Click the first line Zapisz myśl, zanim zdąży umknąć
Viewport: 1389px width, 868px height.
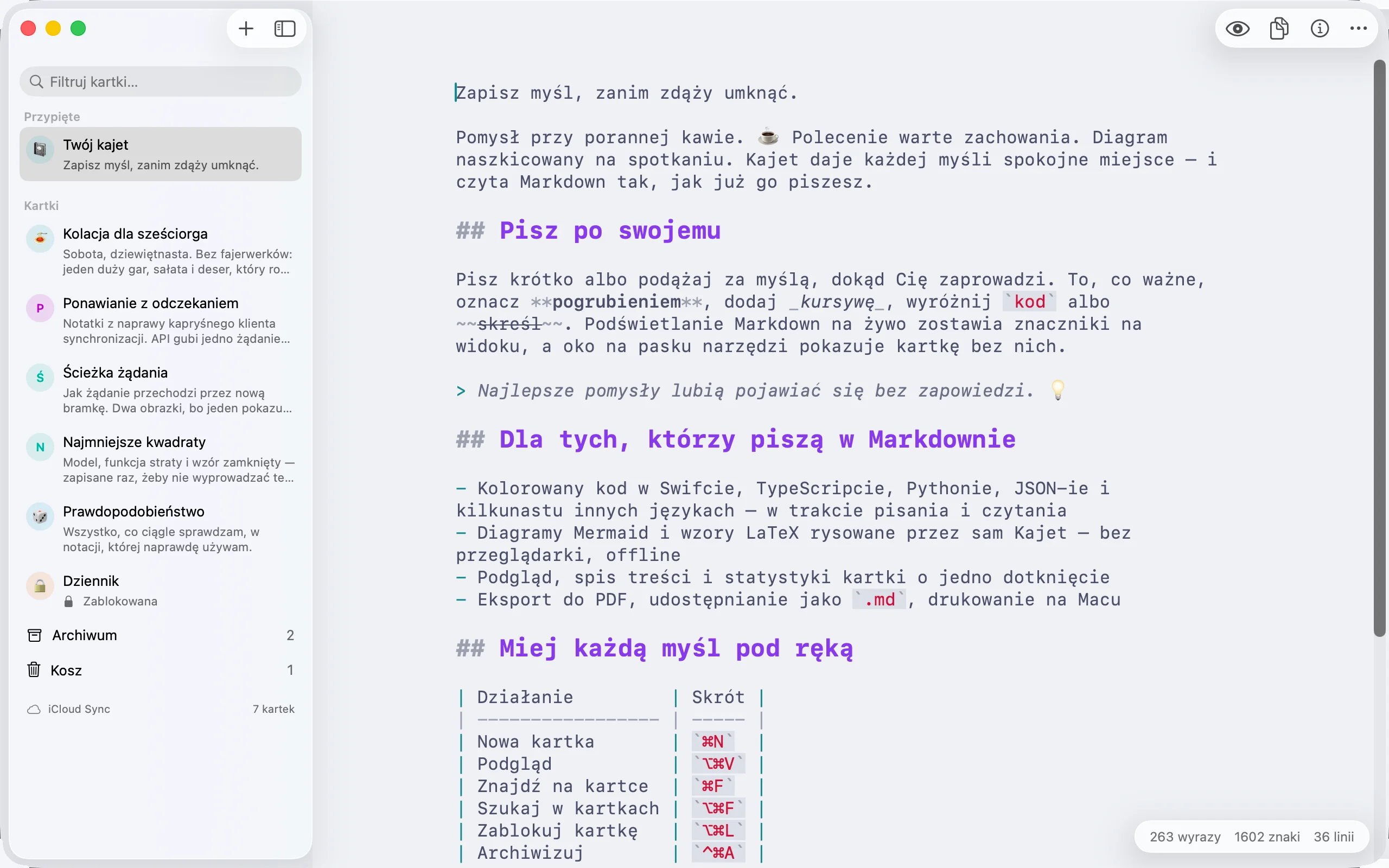pos(627,93)
